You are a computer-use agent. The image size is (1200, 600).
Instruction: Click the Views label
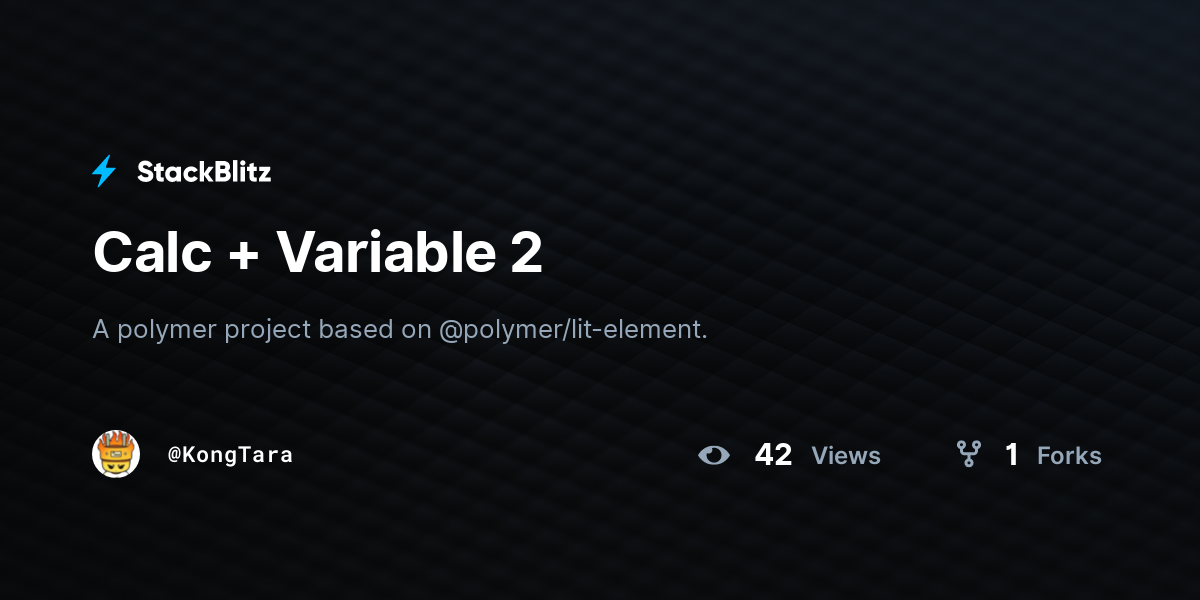846,456
